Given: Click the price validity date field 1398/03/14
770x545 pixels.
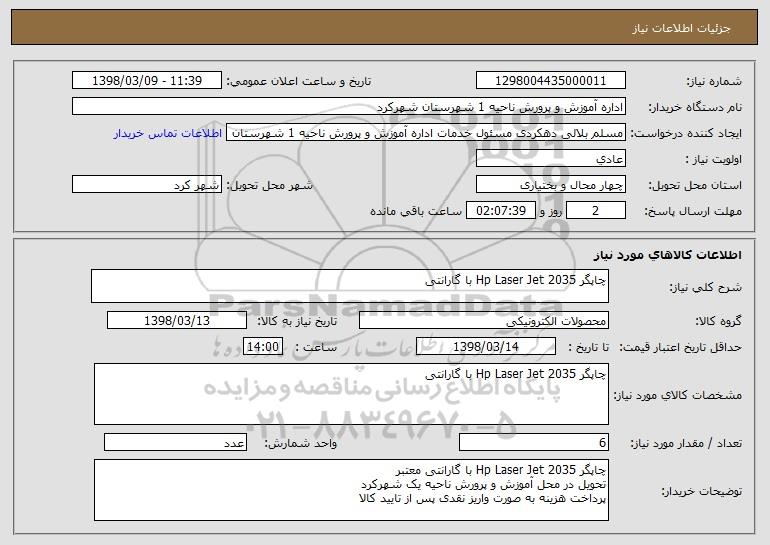Looking at the screenshot, I should pyautogui.click(x=486, y=347).
